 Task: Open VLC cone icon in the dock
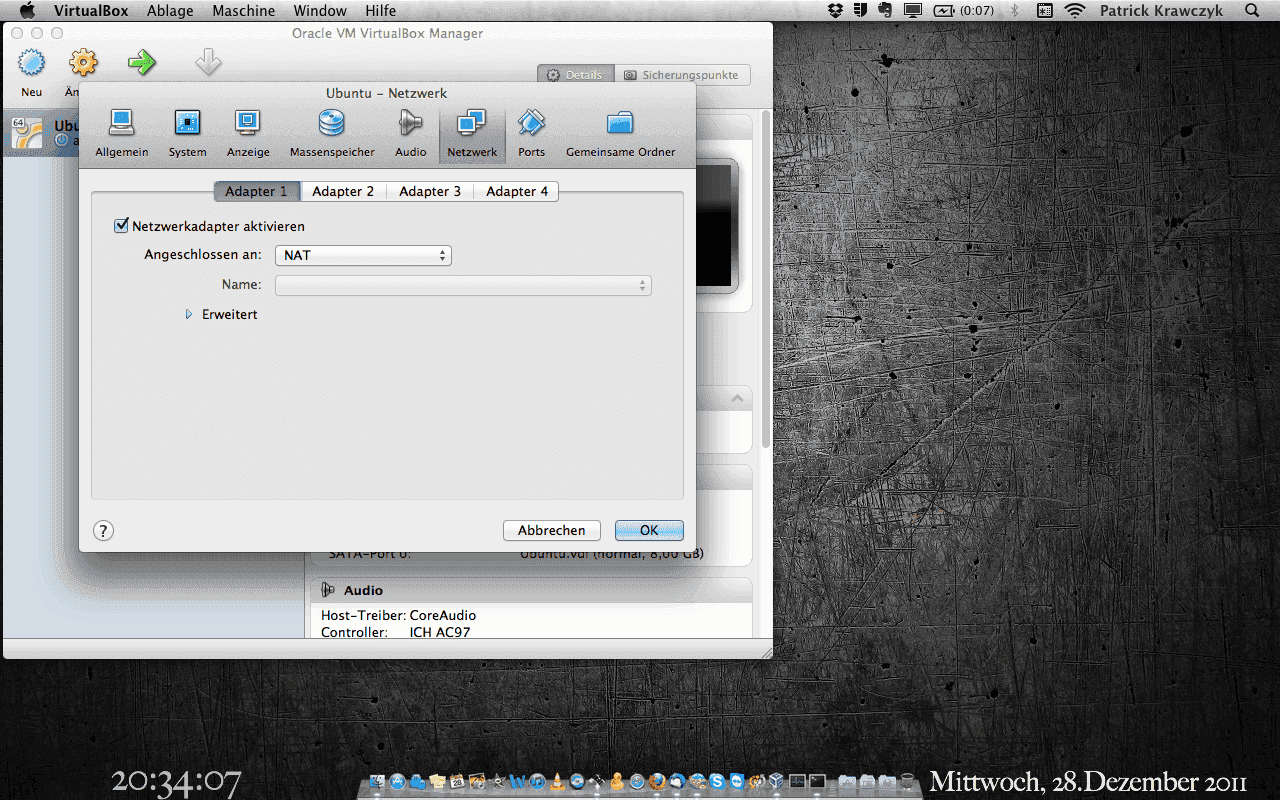point(557,782)
